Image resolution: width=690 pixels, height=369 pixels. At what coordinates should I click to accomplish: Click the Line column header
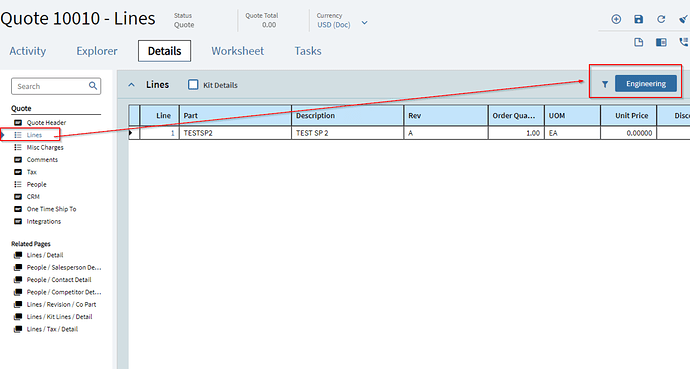pyautogui.click(x=159, y=116)
